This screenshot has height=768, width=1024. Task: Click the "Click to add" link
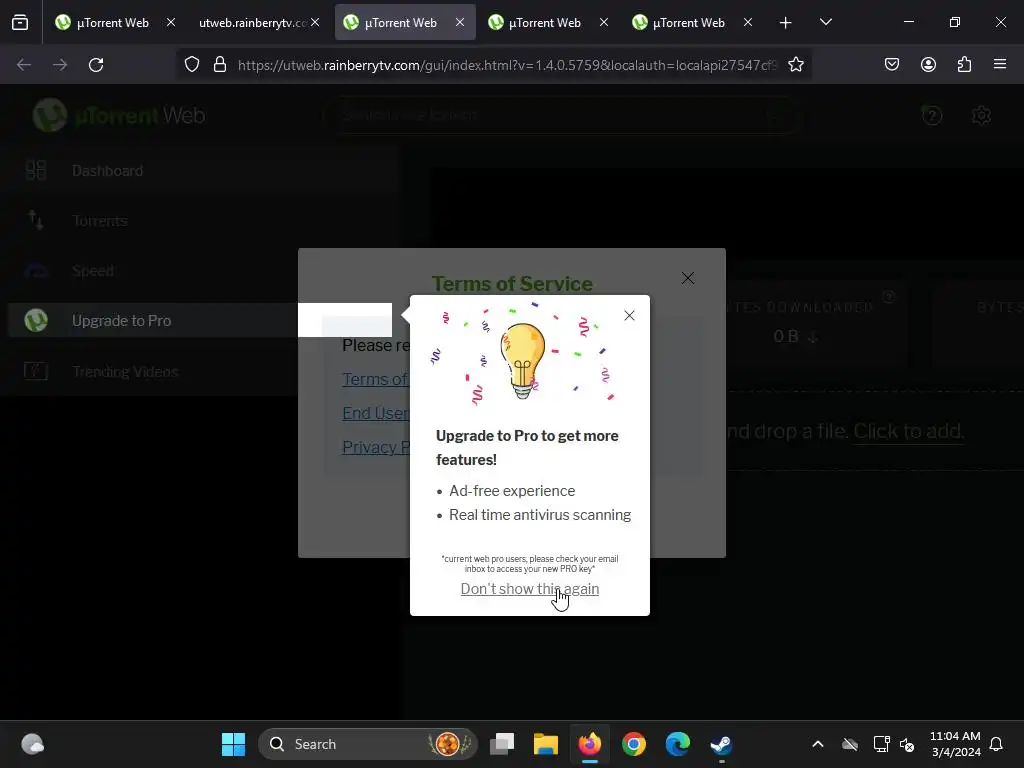tap(908, 431)
